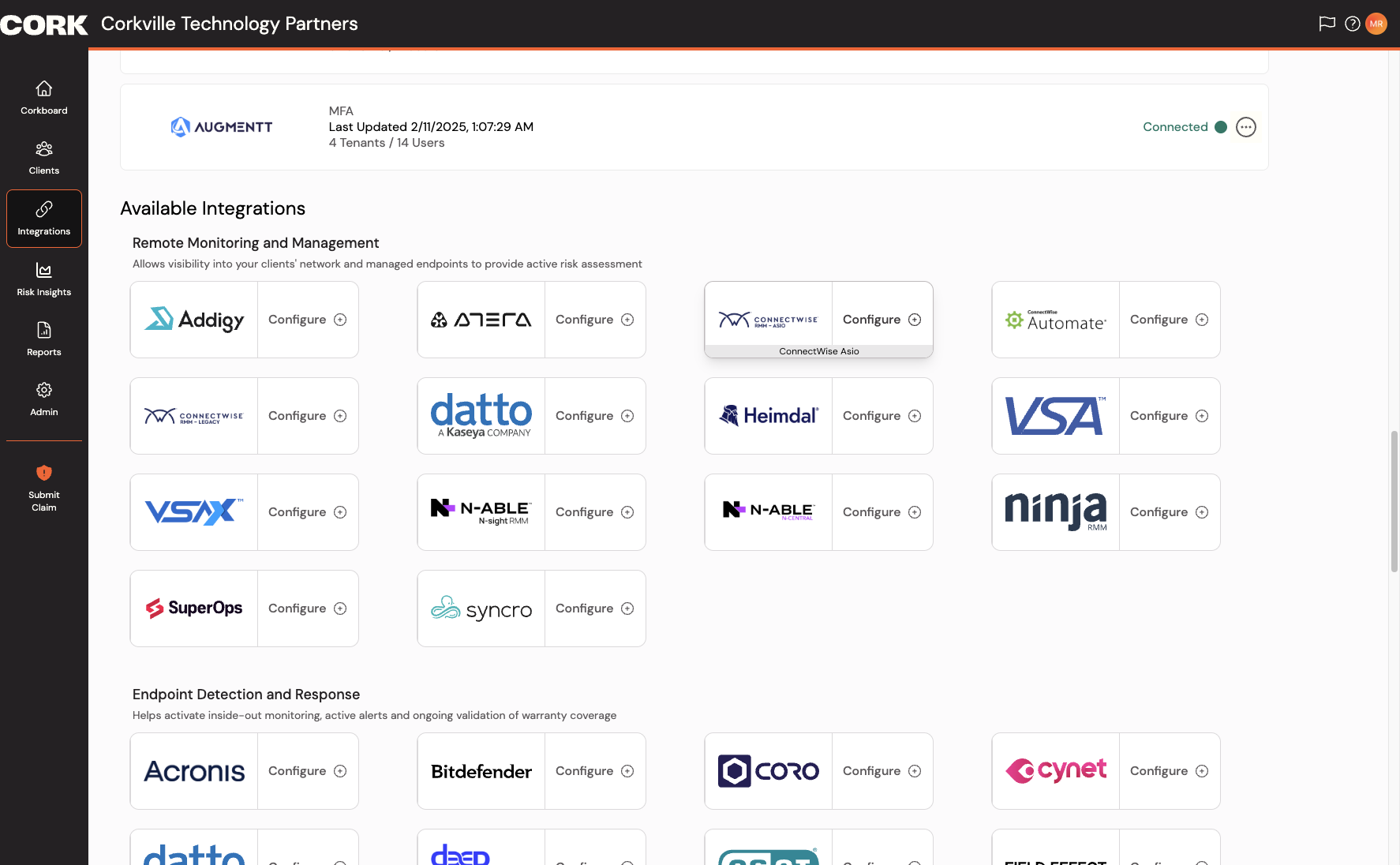Click the Datto Kaseya logo tile

(x=481, y=416)
